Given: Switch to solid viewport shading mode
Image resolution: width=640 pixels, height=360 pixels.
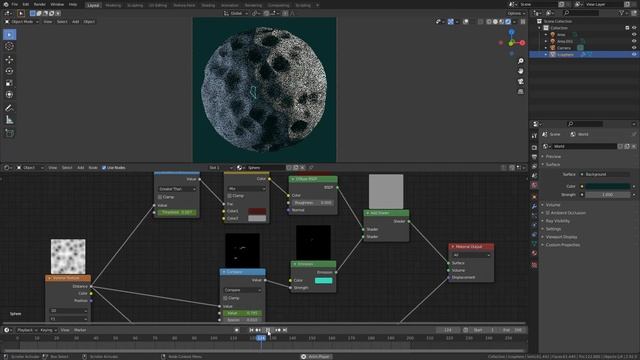Looking at the screenshot, I should 495,22.
